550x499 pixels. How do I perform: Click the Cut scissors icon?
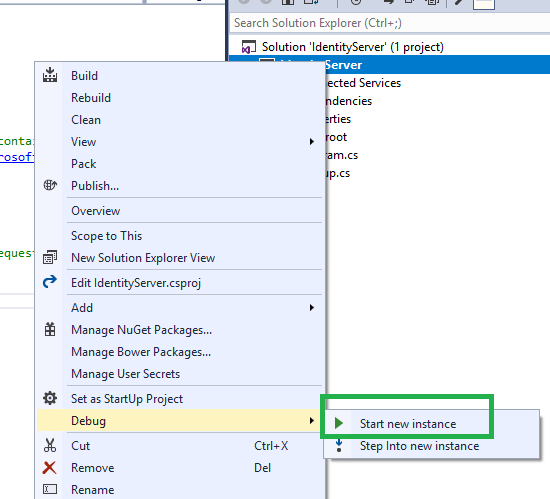(x=50, y=445)
